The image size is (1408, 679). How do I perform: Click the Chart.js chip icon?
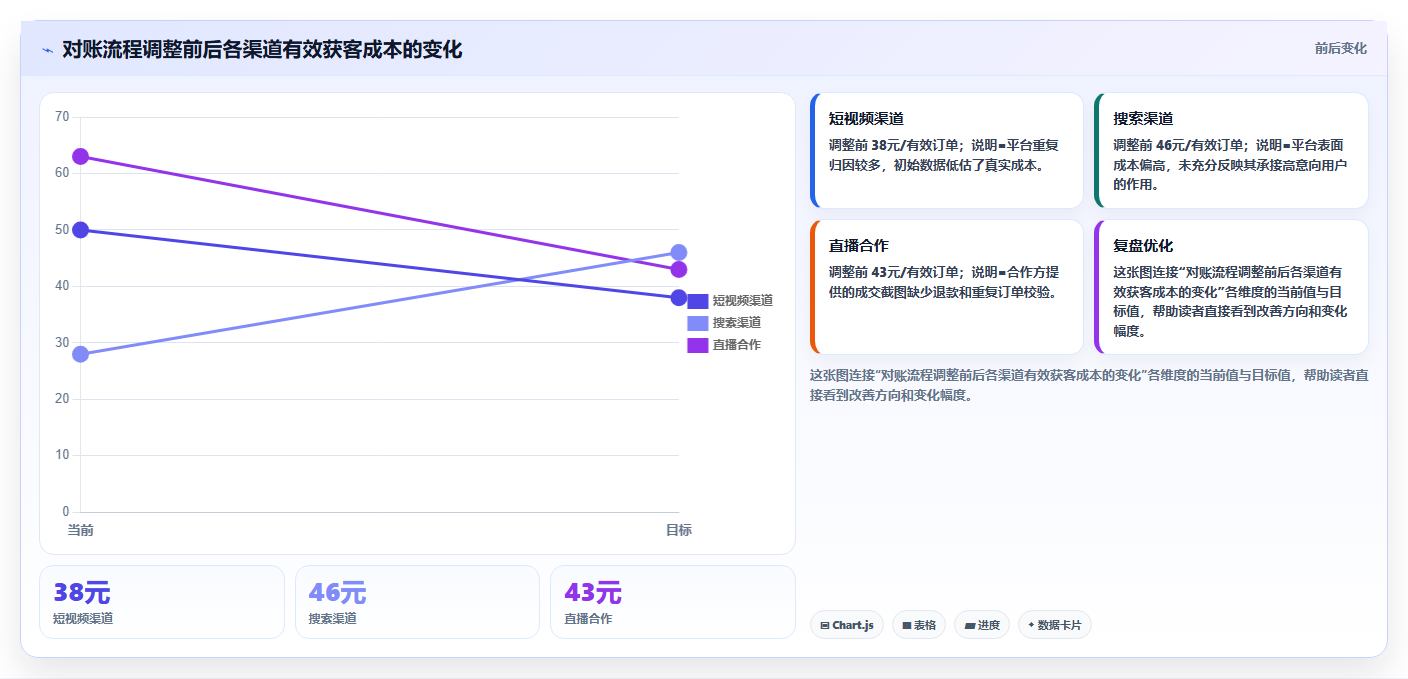click(825, 626)
